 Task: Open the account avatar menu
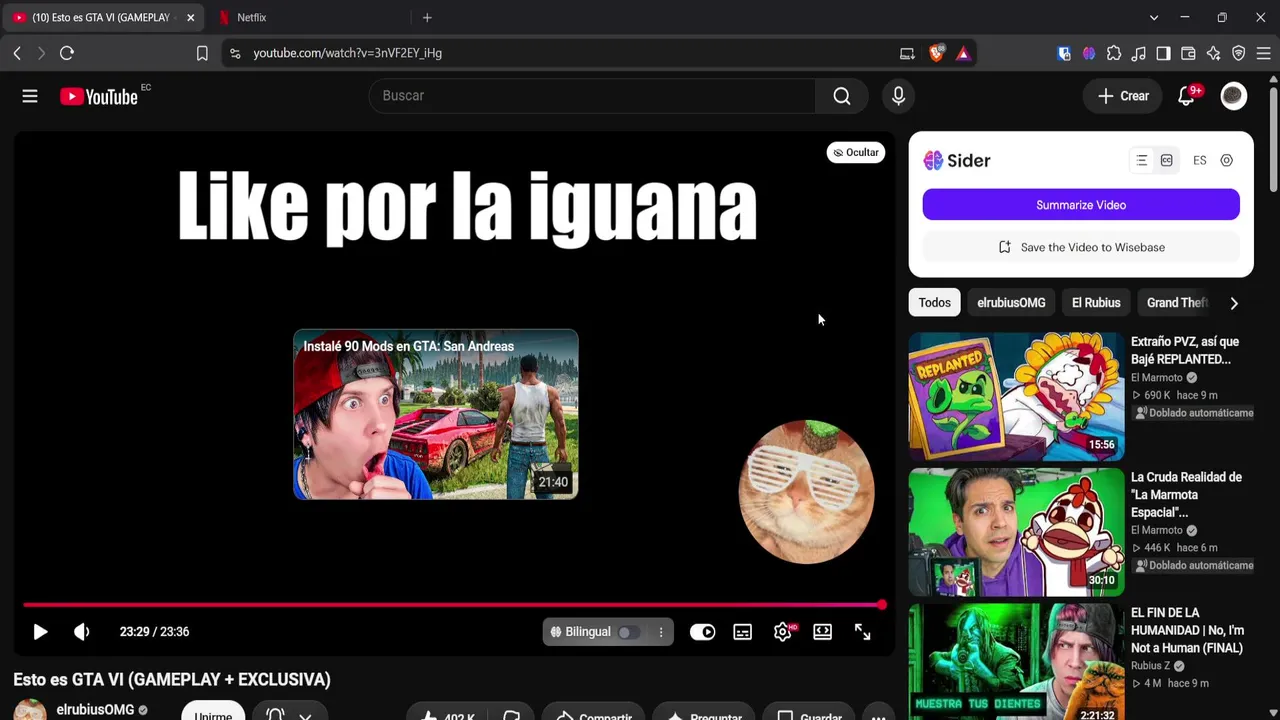tap(1233, 96)
